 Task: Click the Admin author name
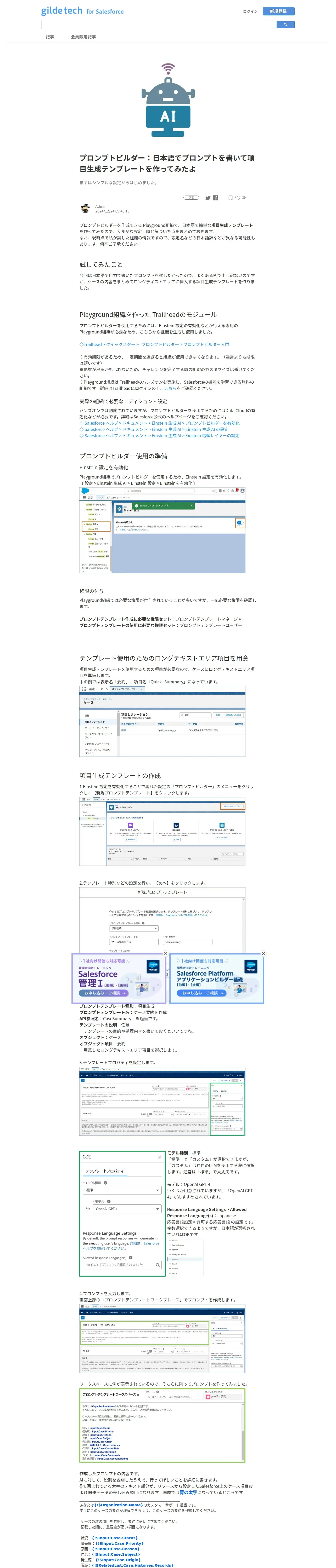(101, 206)
